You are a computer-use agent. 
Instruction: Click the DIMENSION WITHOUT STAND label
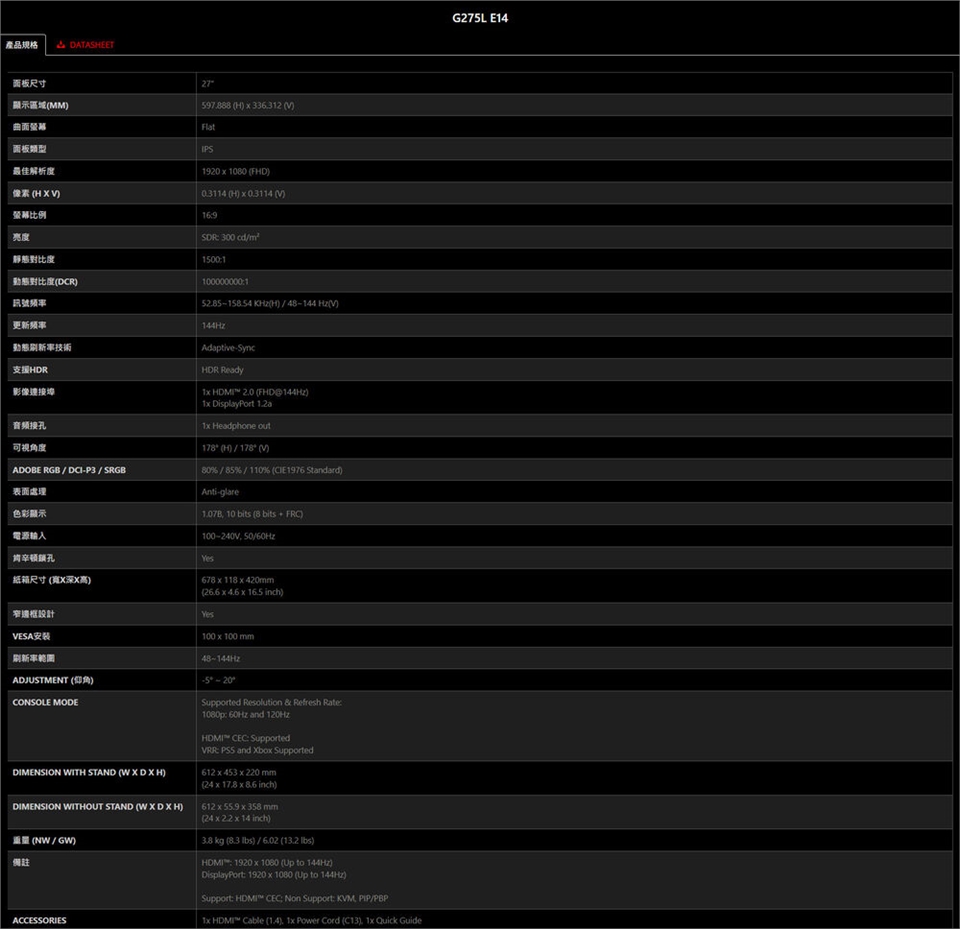coord(97,806)
